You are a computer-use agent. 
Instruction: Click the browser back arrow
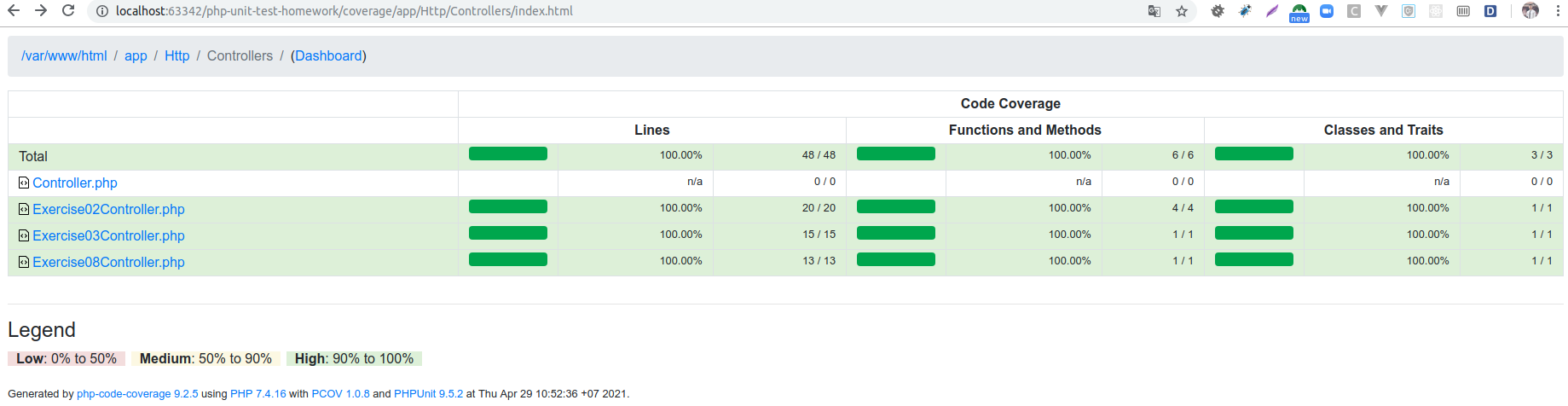[x=14, y=11]
